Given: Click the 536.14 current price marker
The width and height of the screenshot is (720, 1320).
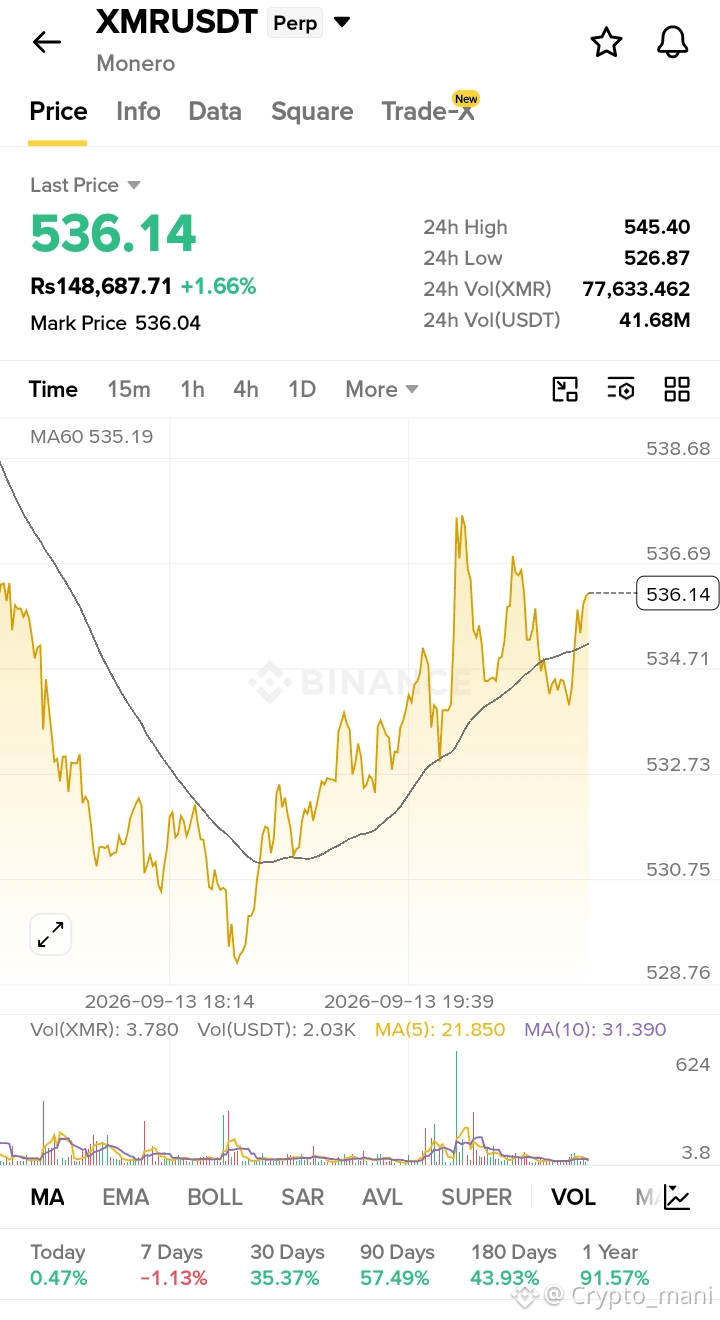Looking at the screenshot, I should (677, 594).
